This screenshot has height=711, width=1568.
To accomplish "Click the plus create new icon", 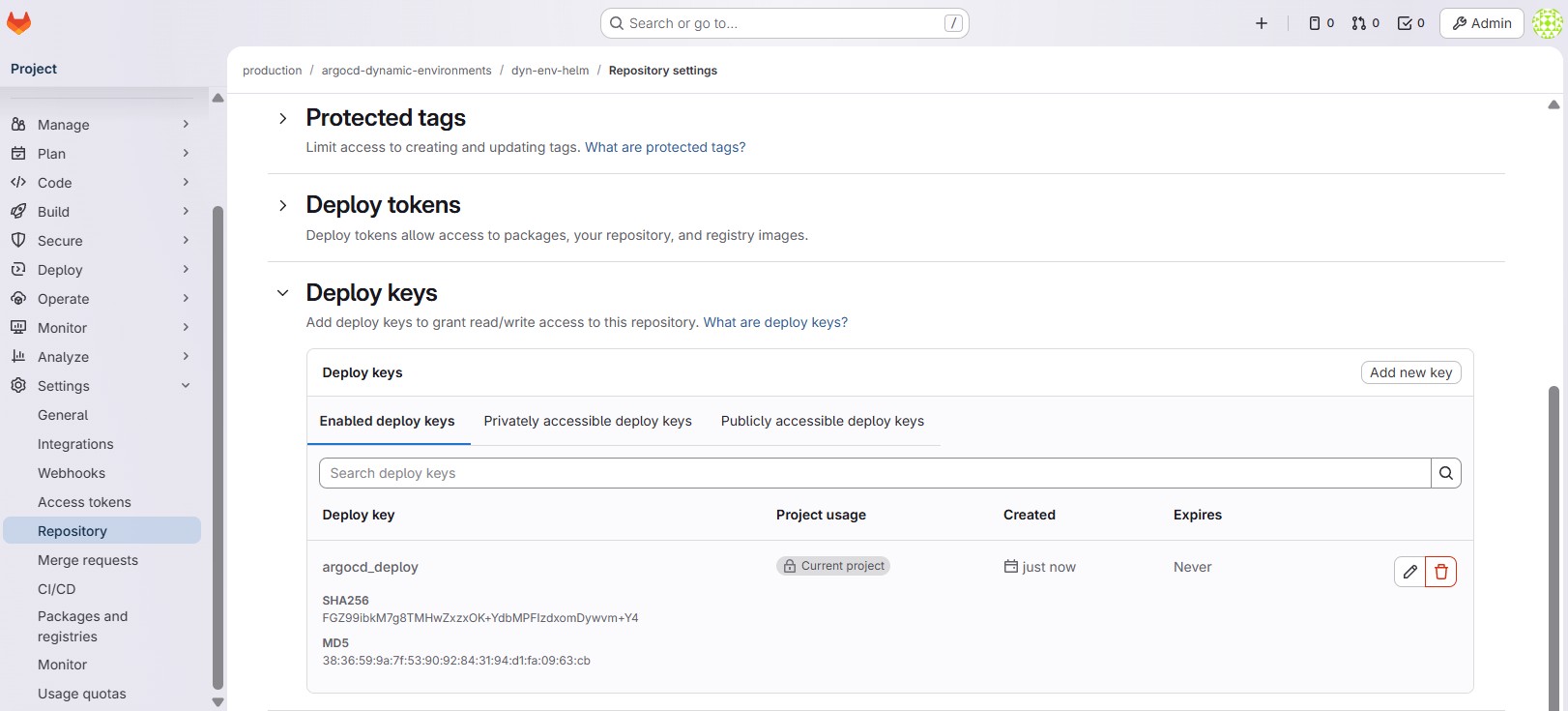I will coord(1261,23).
